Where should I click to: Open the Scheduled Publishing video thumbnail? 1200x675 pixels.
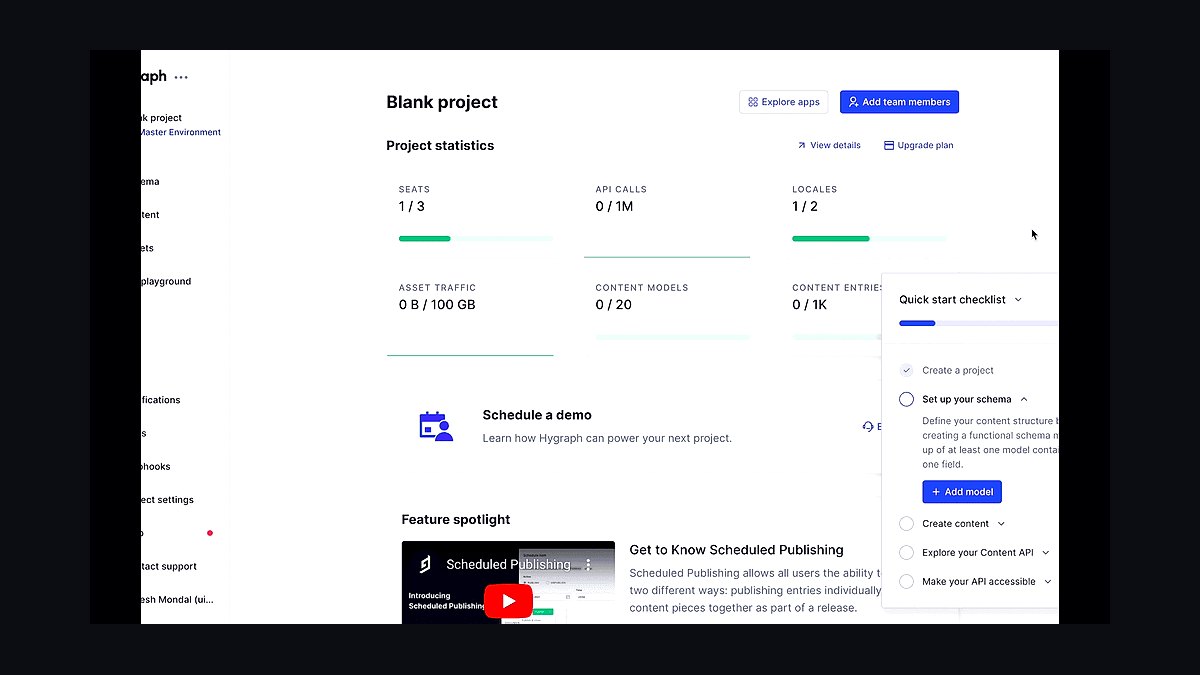click(508, 583)
